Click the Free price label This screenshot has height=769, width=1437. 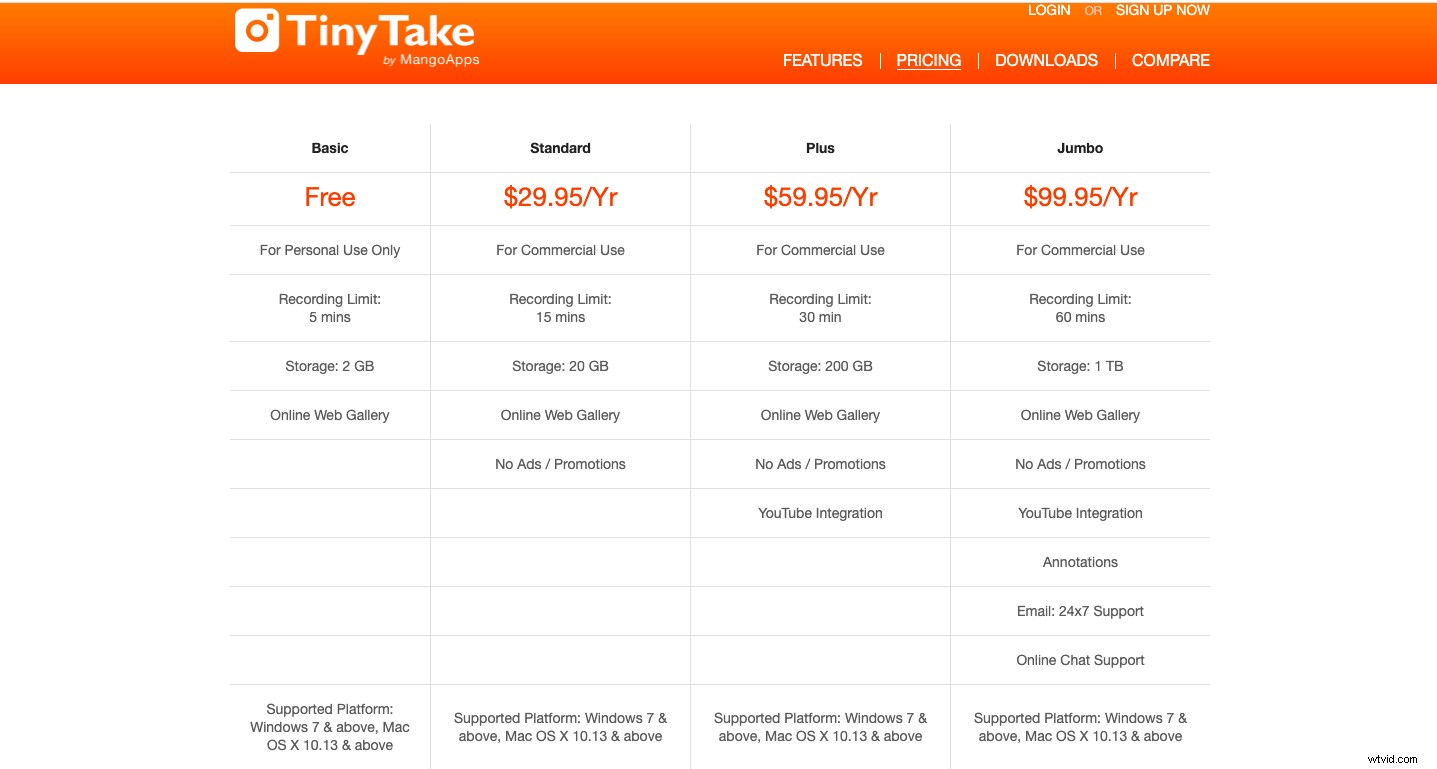point(330,197)
